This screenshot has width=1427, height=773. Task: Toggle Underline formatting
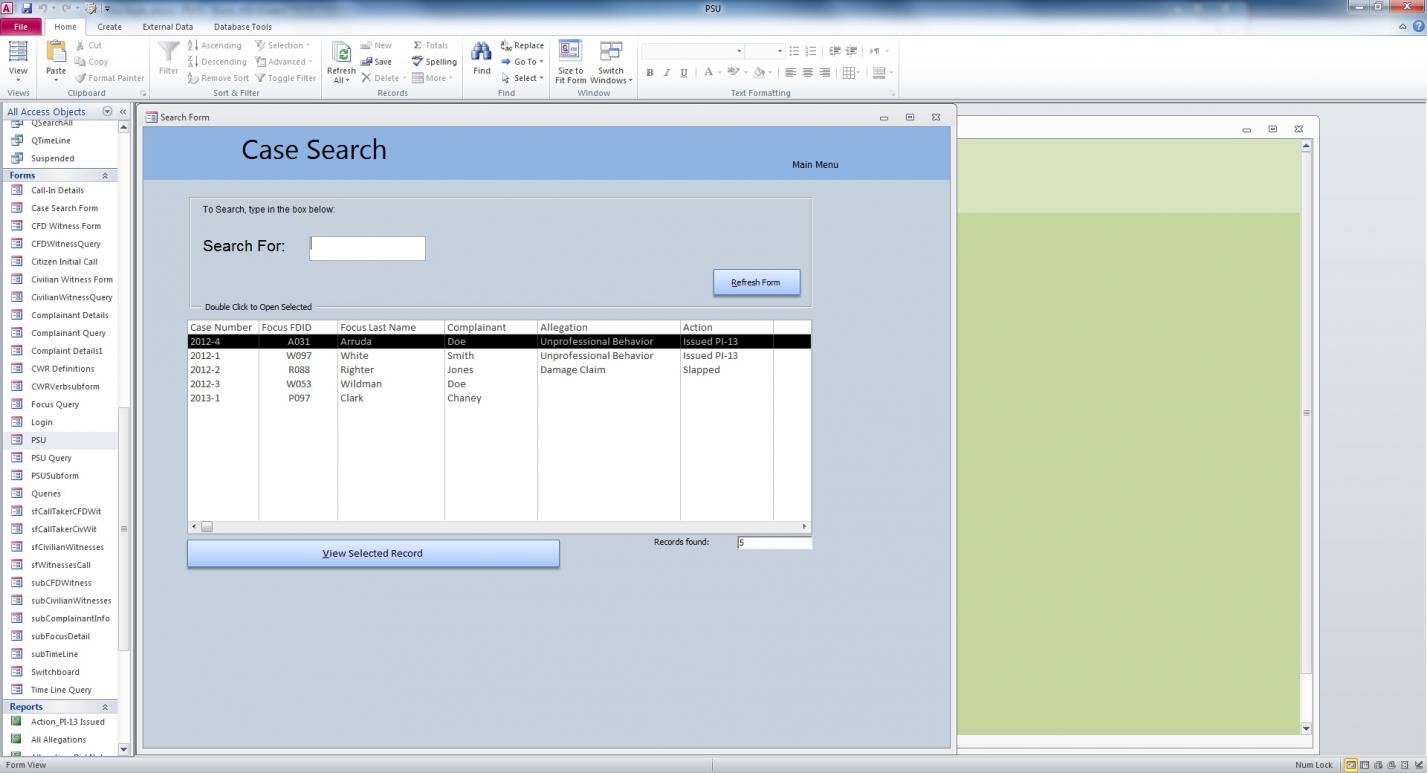point(684,72)
